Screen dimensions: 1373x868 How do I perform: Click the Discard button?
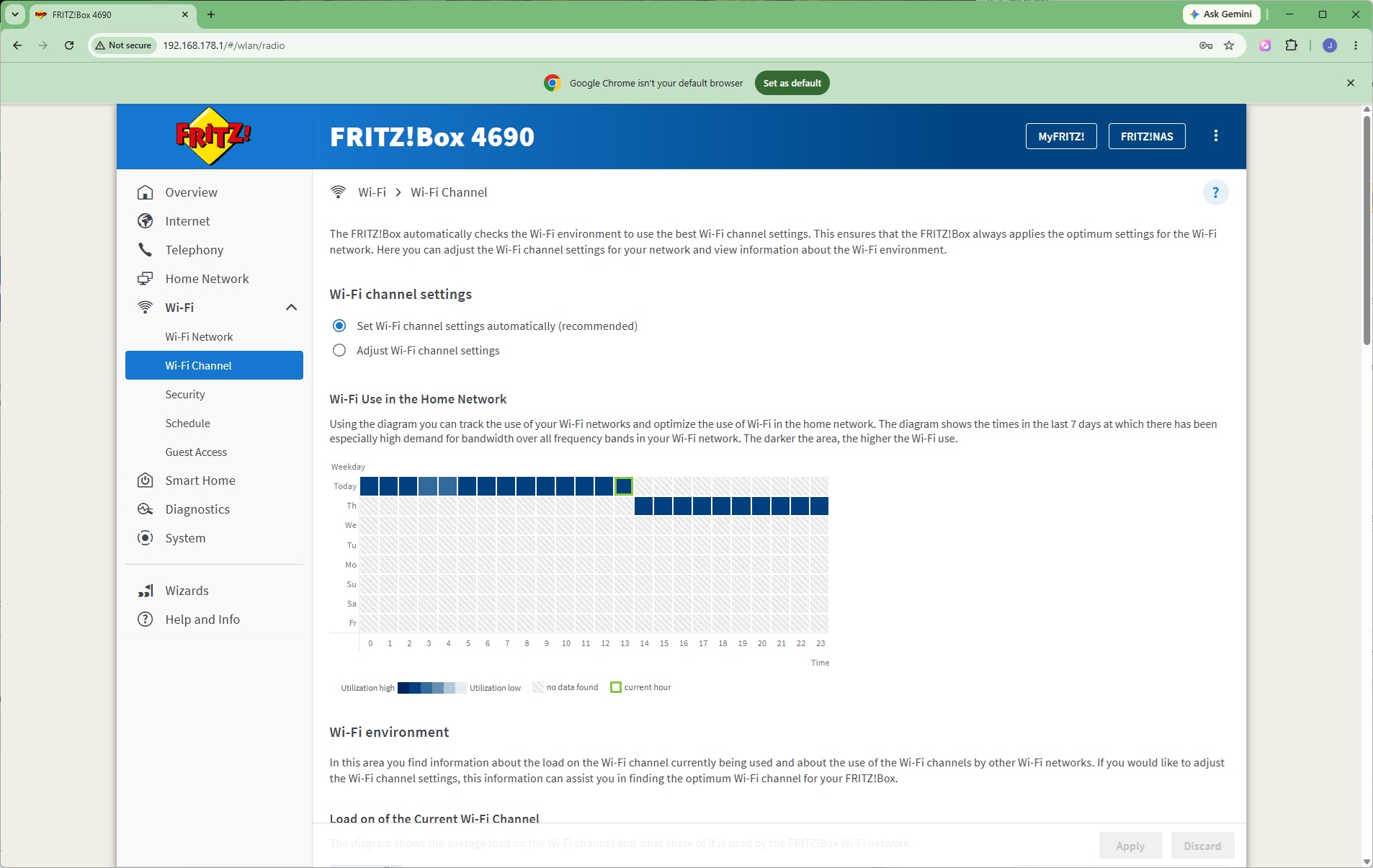point(1202,846)
